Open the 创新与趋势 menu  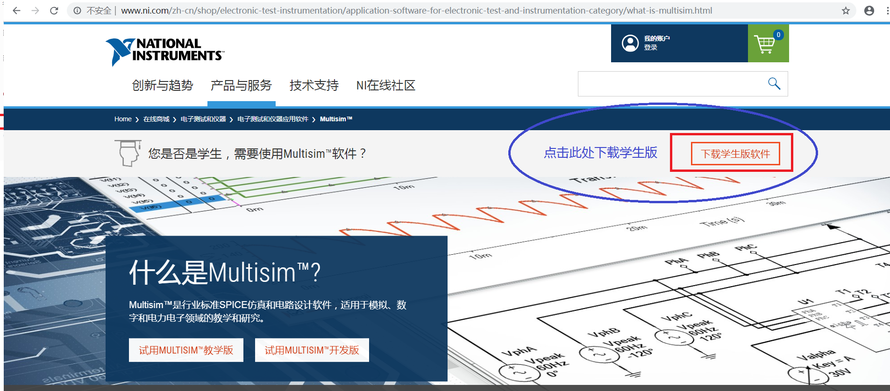162,86
